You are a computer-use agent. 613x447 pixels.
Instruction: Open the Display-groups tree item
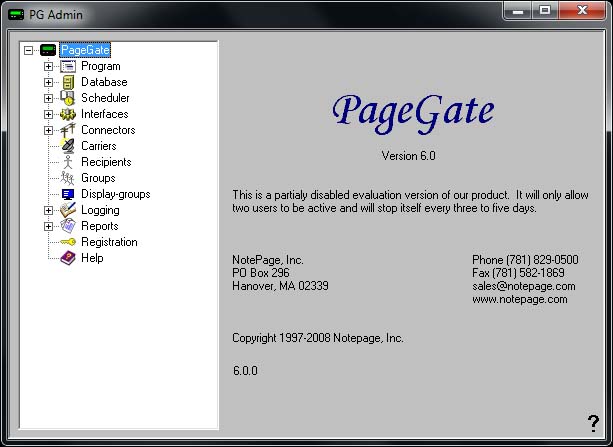click(x=116, y=194)
